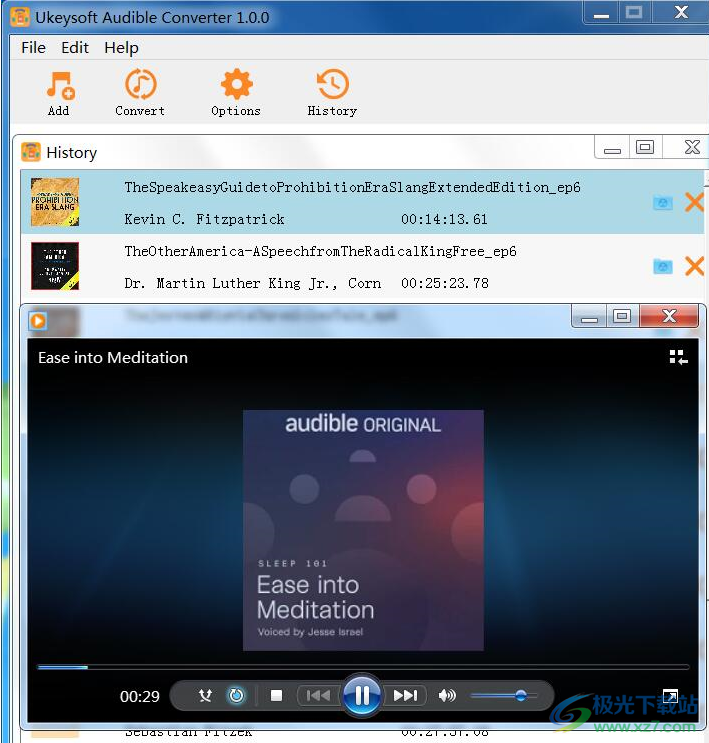
Task: Minimize the media player window
Action: pyautogui.click(x=589, y=316)
